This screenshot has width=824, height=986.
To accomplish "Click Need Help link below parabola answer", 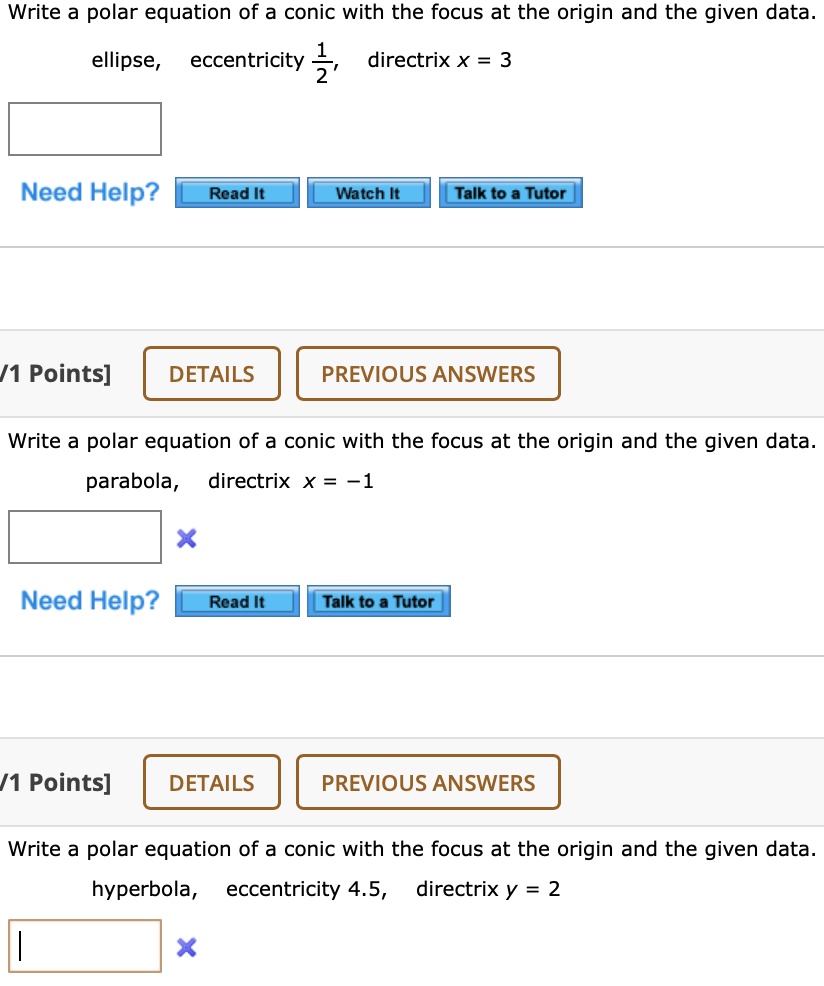I will 88,601.
